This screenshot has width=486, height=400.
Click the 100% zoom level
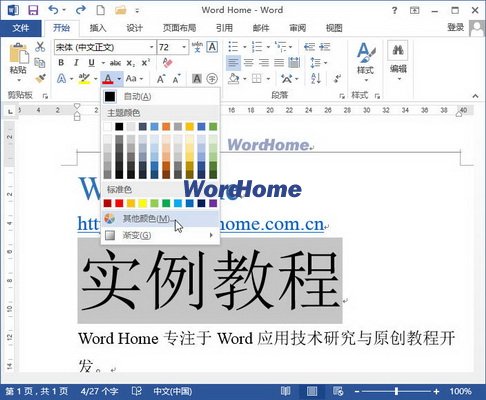[x=460, y=391]
